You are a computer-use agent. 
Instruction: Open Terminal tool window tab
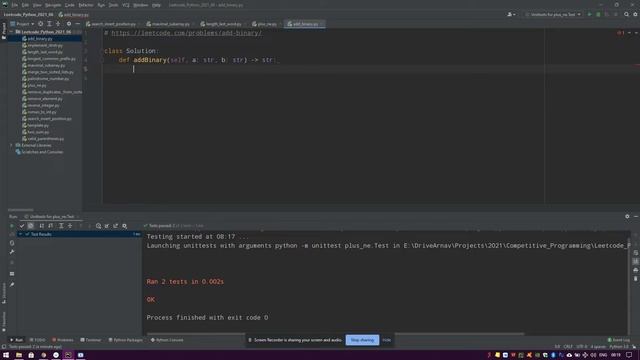(x=91, y=340)
